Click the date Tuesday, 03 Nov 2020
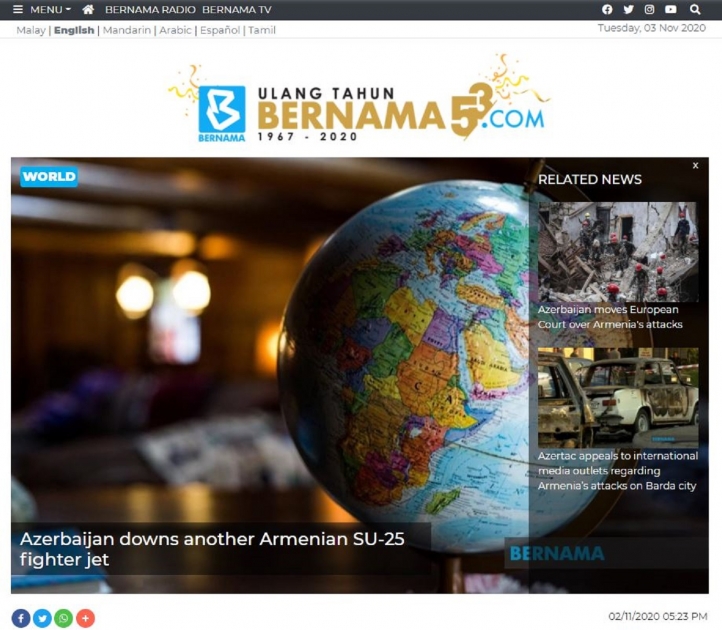The width and height of the screenshot is (722, 630). click(x=652, y=28)
